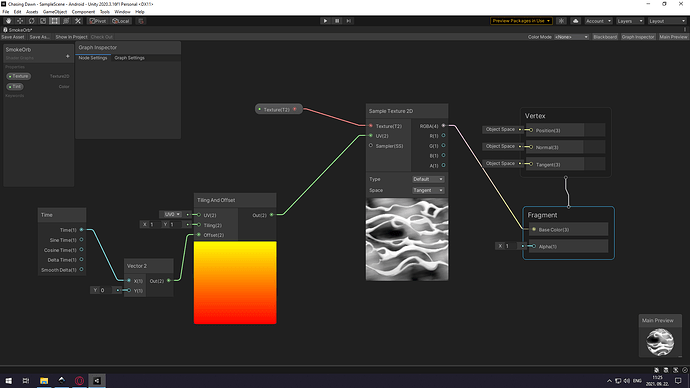Toggle the Main Preview panel

pos(673,37)
